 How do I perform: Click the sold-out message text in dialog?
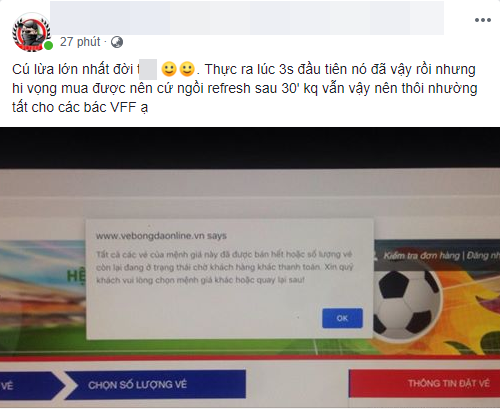224,267
